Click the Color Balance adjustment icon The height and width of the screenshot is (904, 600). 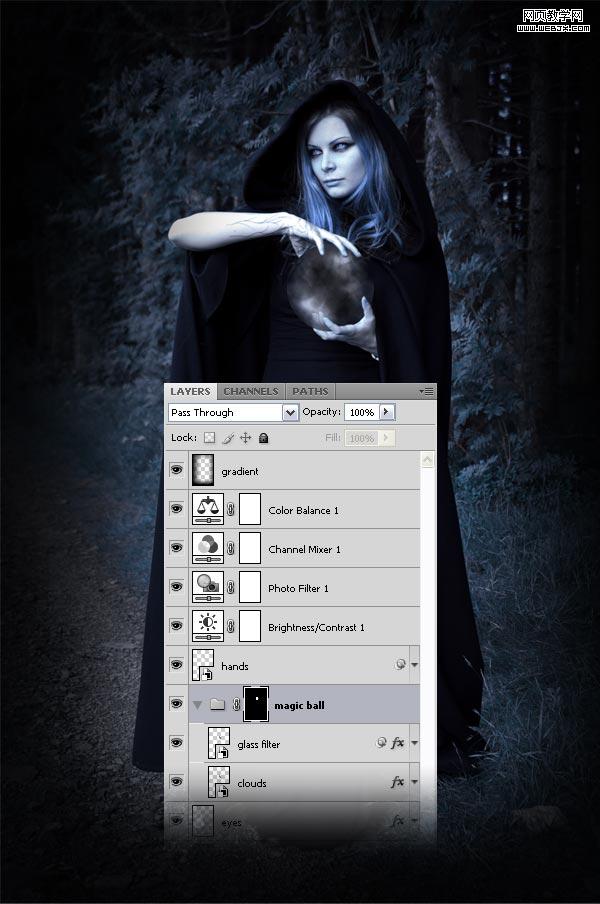208,509
